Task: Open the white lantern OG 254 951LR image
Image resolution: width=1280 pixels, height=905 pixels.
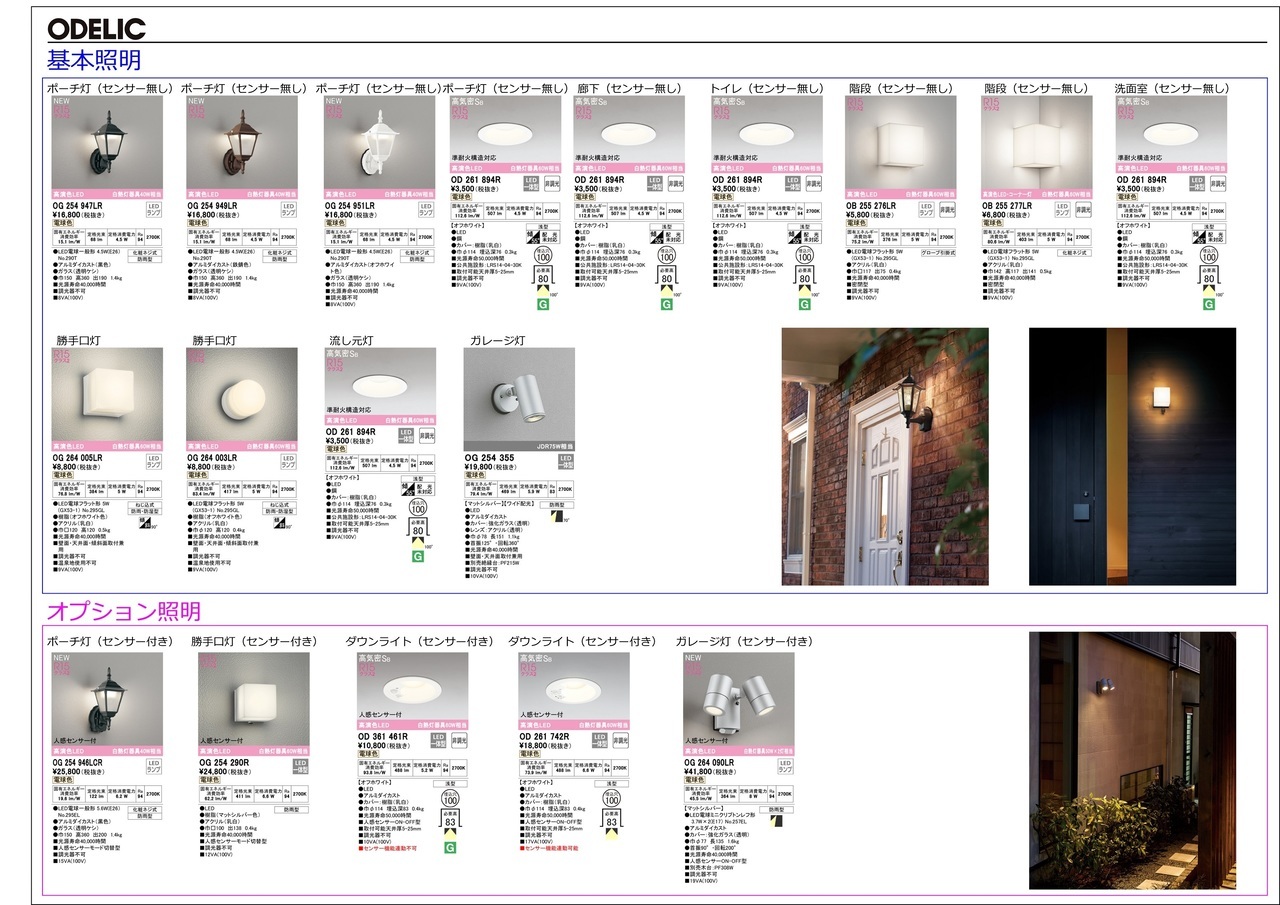Action: point(379,148)
